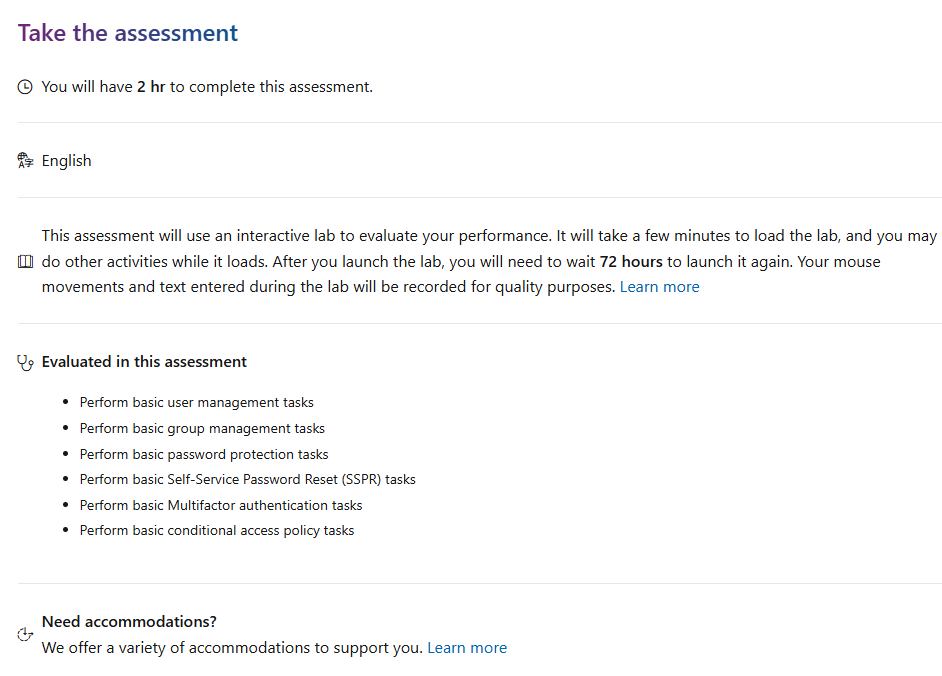Click Perform basic user management tasks item
Screen dimensions: 942x676
(x=196, y=403)
